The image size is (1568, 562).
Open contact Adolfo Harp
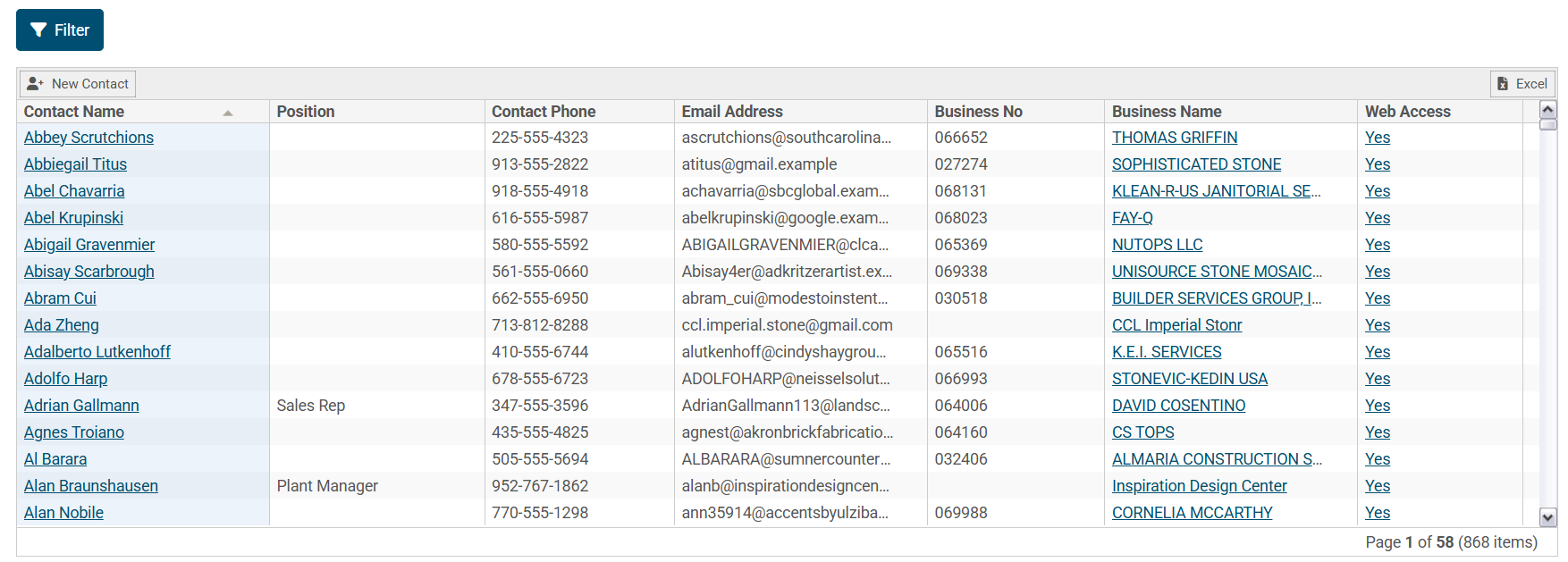(x=65, y=379)
